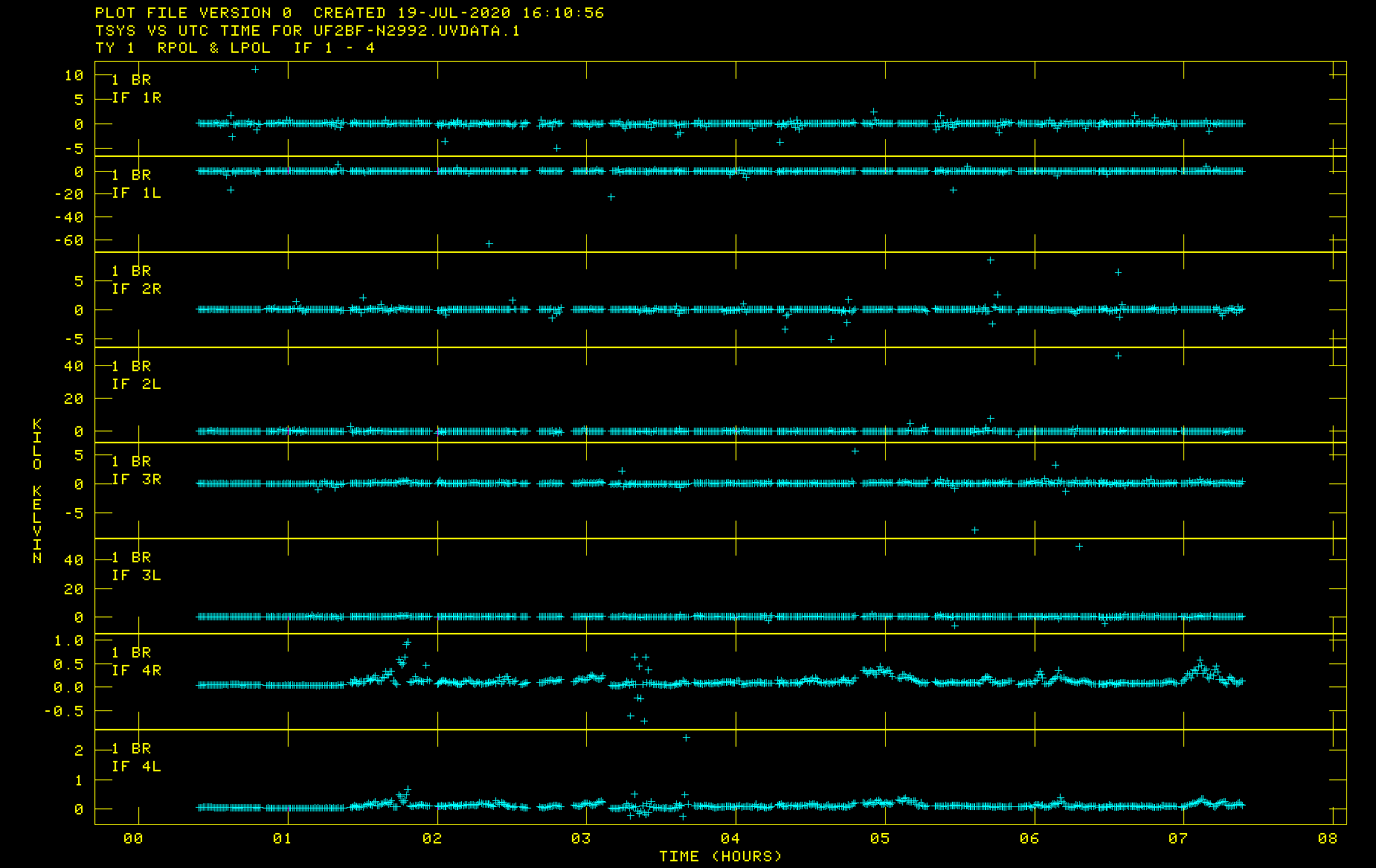Click the plot file version title line
This screenshot has width=1376, height=868.
click(350, 13)
